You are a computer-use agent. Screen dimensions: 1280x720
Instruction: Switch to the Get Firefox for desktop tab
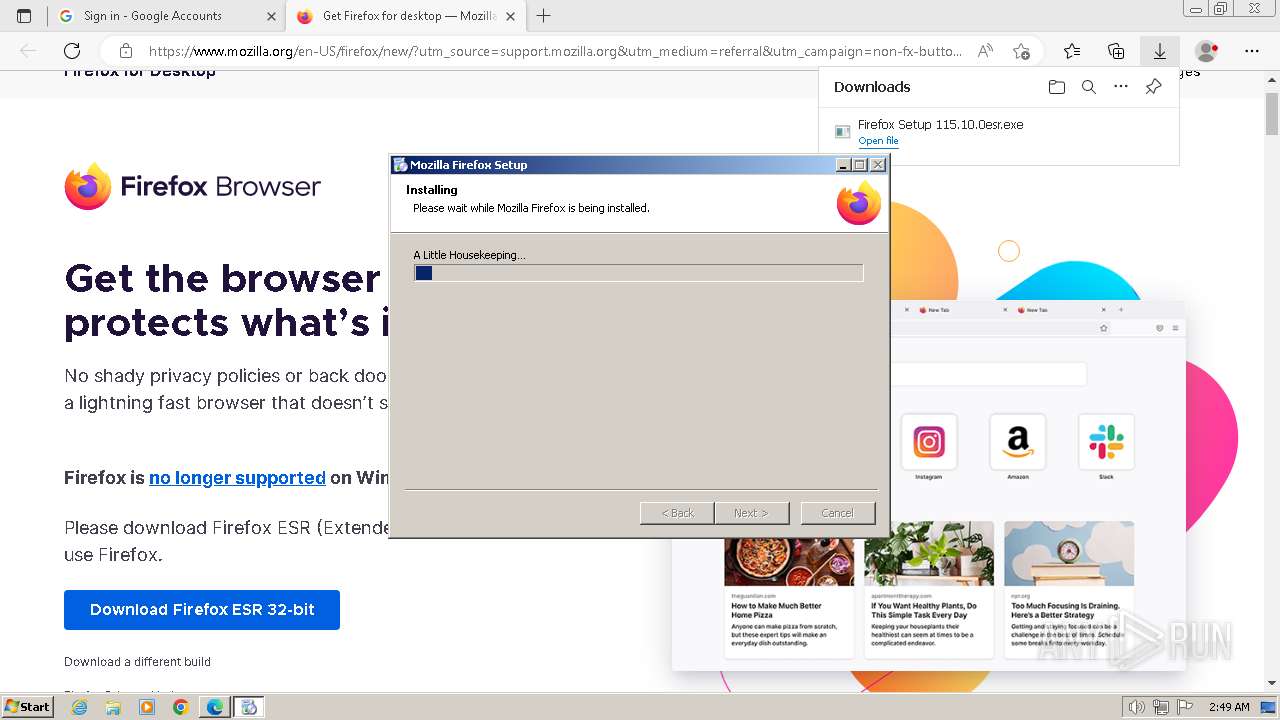pos(405,16)
